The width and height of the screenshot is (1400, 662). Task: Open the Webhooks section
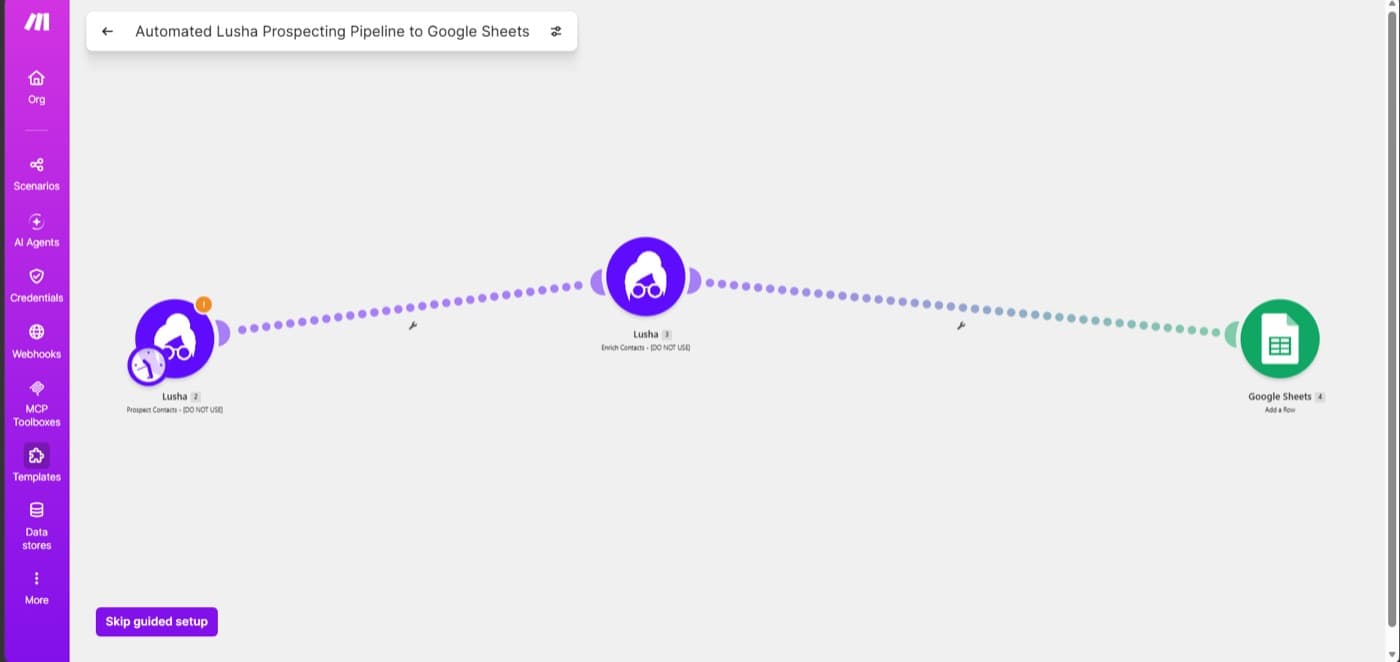click(36, 342)
